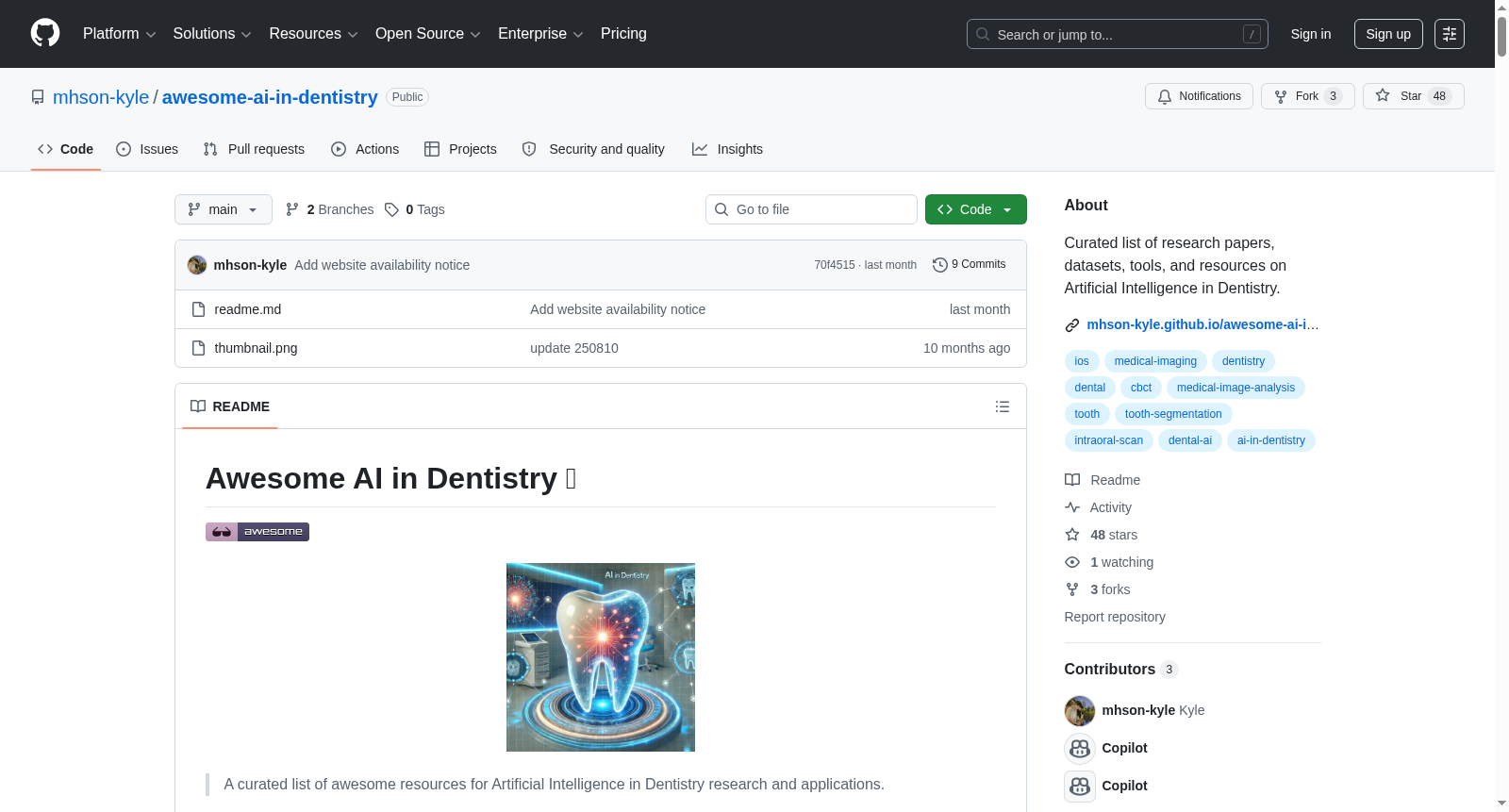Switch to the Projects tab
Screen dimensions: 1509x812
pyautogui.click(x=460, y=149)
